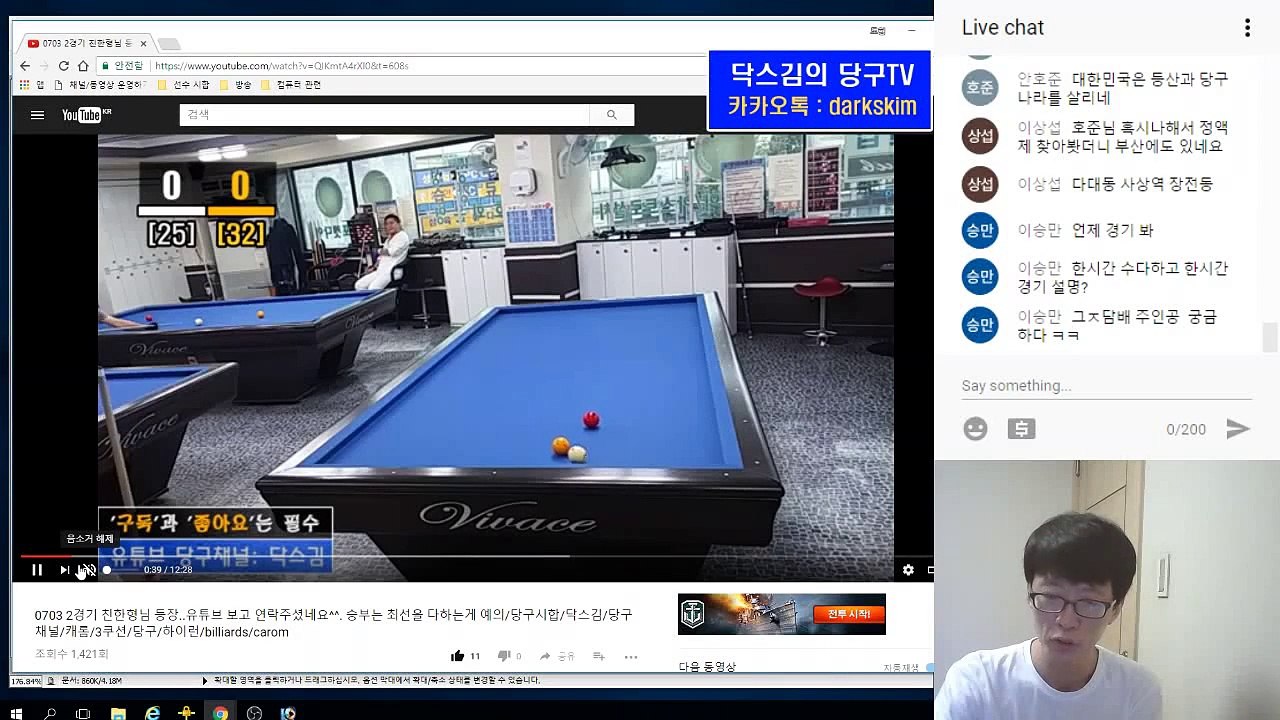Open the 컴퓨터 관련 bookmark folder
The image size is (1280, 720).
291,85
